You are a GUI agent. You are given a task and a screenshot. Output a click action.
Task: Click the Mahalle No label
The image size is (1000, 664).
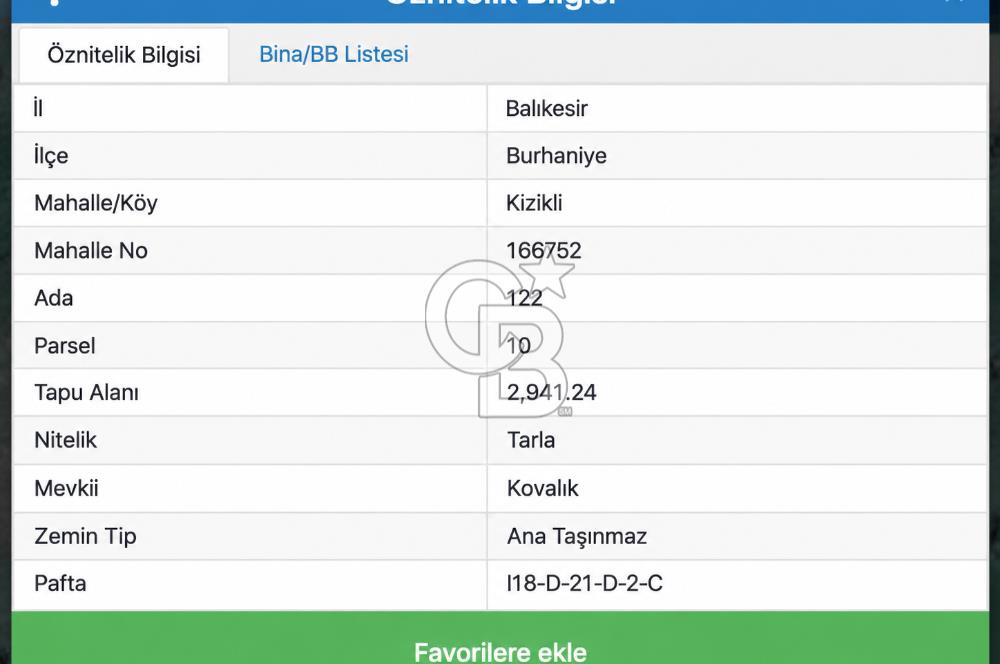pos(91,251)
